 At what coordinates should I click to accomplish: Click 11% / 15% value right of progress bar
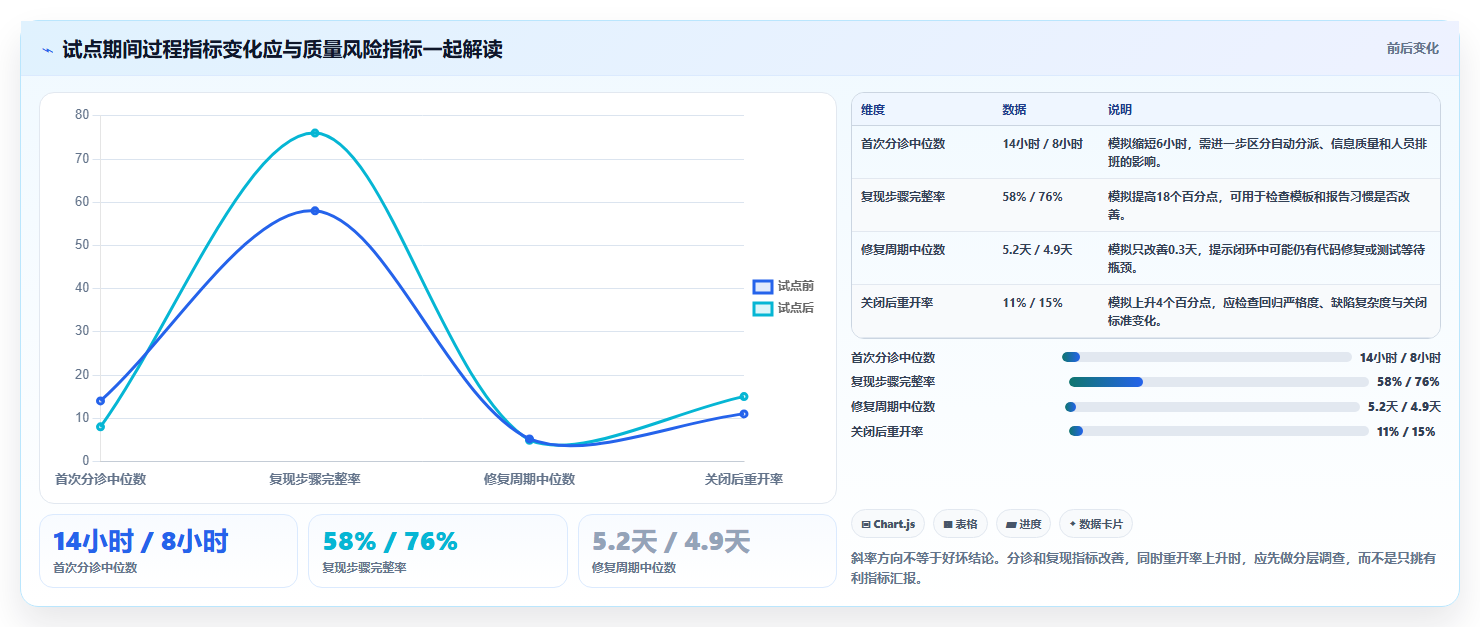click(x=1406, y=431)
